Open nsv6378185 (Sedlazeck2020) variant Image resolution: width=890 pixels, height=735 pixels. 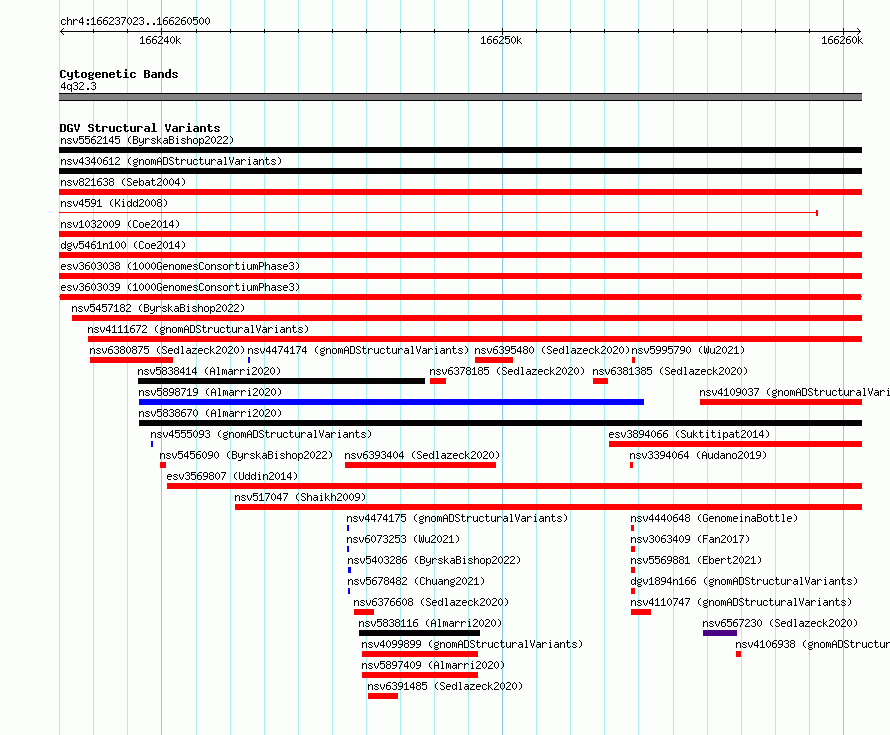(507, 371)
